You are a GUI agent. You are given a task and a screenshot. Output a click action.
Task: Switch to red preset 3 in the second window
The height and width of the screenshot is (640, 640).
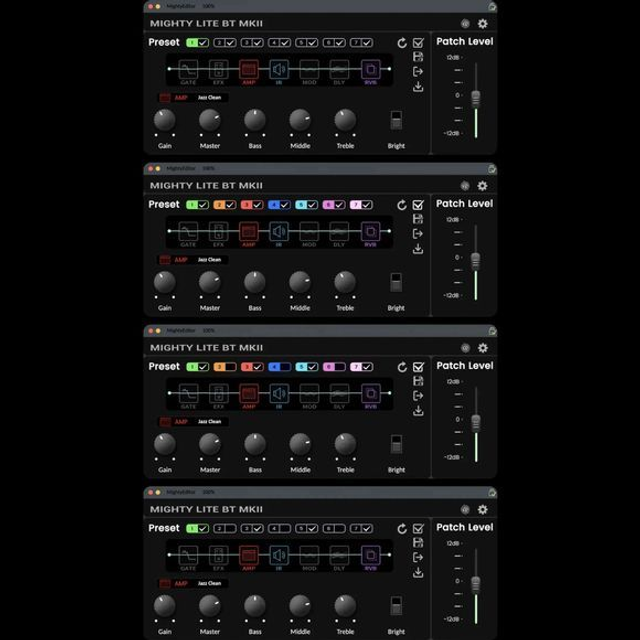click(x=247, y=204)
